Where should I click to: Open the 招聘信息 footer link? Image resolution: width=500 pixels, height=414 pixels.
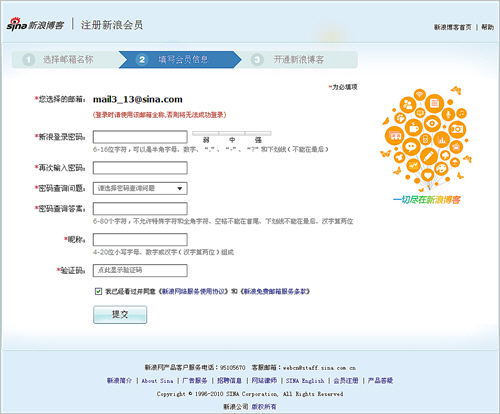tap(229, 380)
